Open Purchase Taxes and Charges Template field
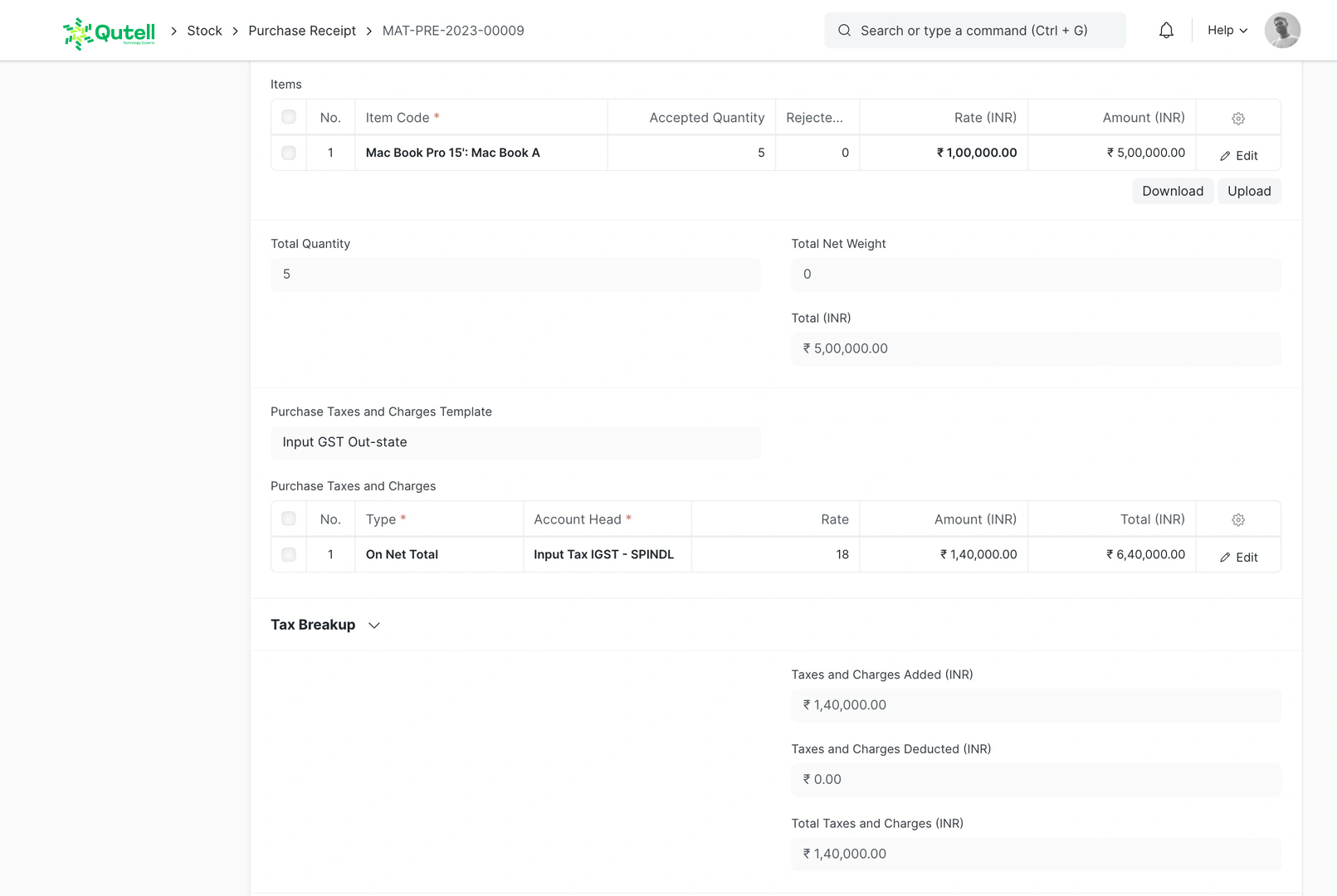 [515, 442]
